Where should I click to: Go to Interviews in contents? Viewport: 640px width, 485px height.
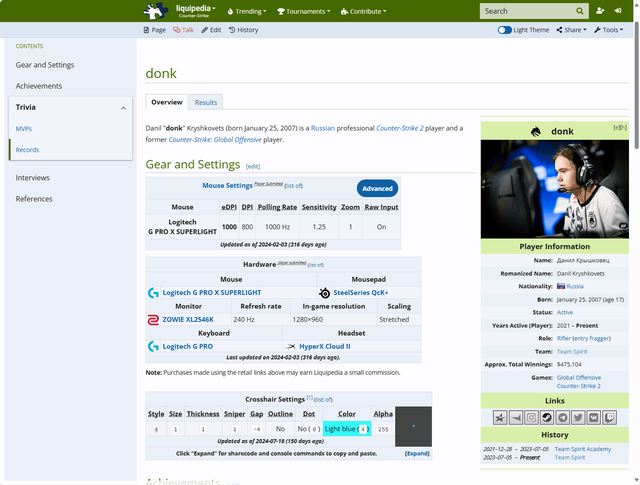click(x=33, y=178)
